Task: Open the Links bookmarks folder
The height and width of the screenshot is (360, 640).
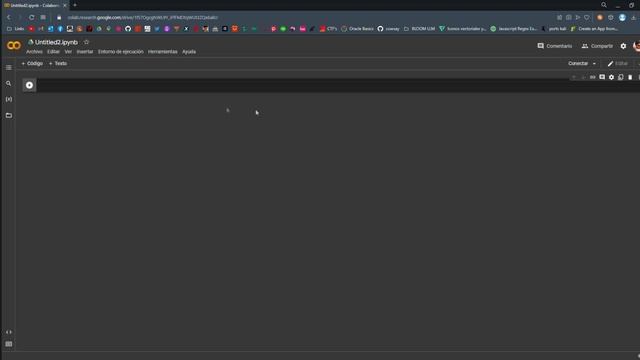Action: pos(16,29)
